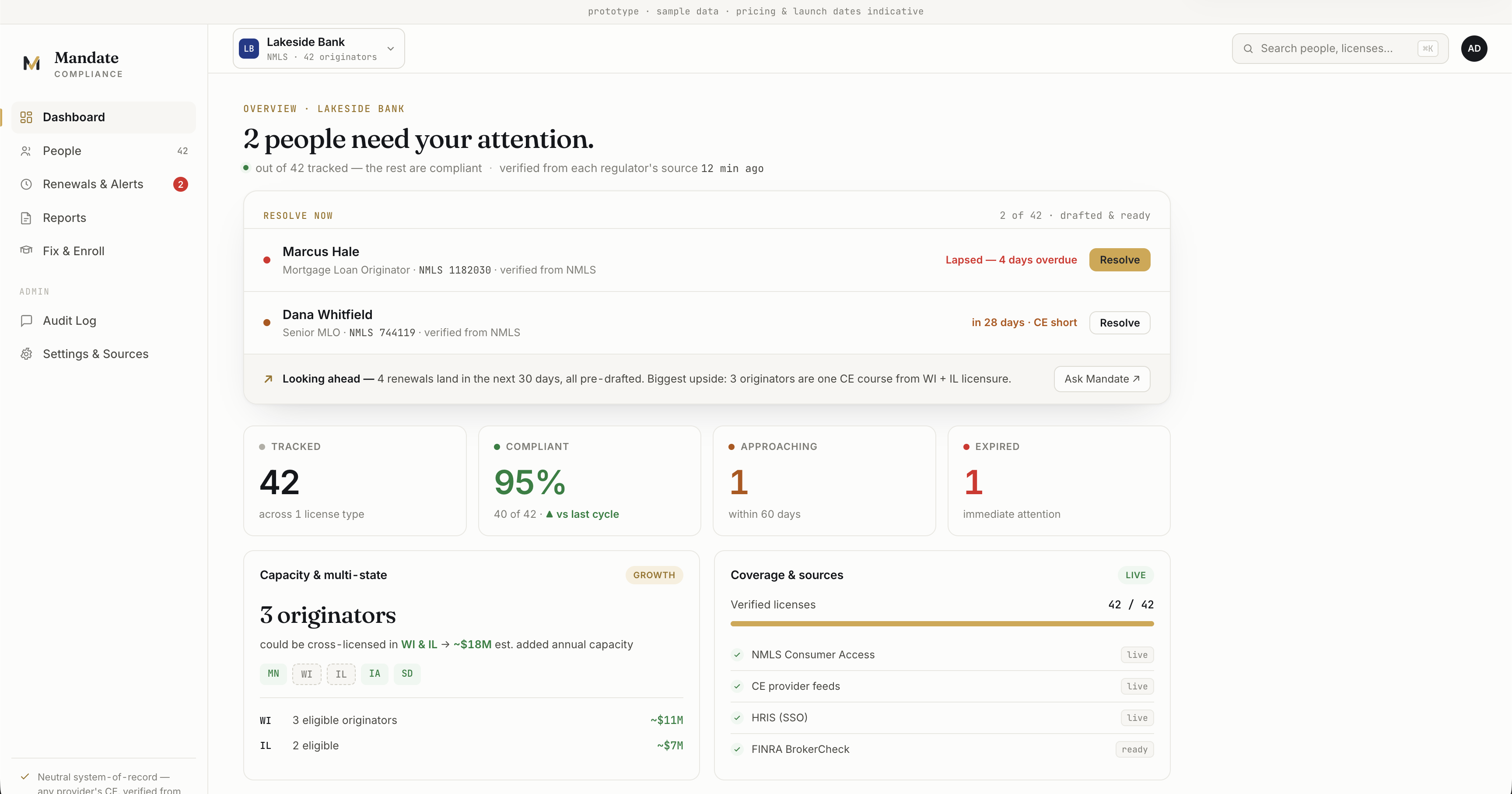Image resolution: width=1512 pixels, height=794 pixels.
Task: Select the IA state chip
Action: (374, 674)
